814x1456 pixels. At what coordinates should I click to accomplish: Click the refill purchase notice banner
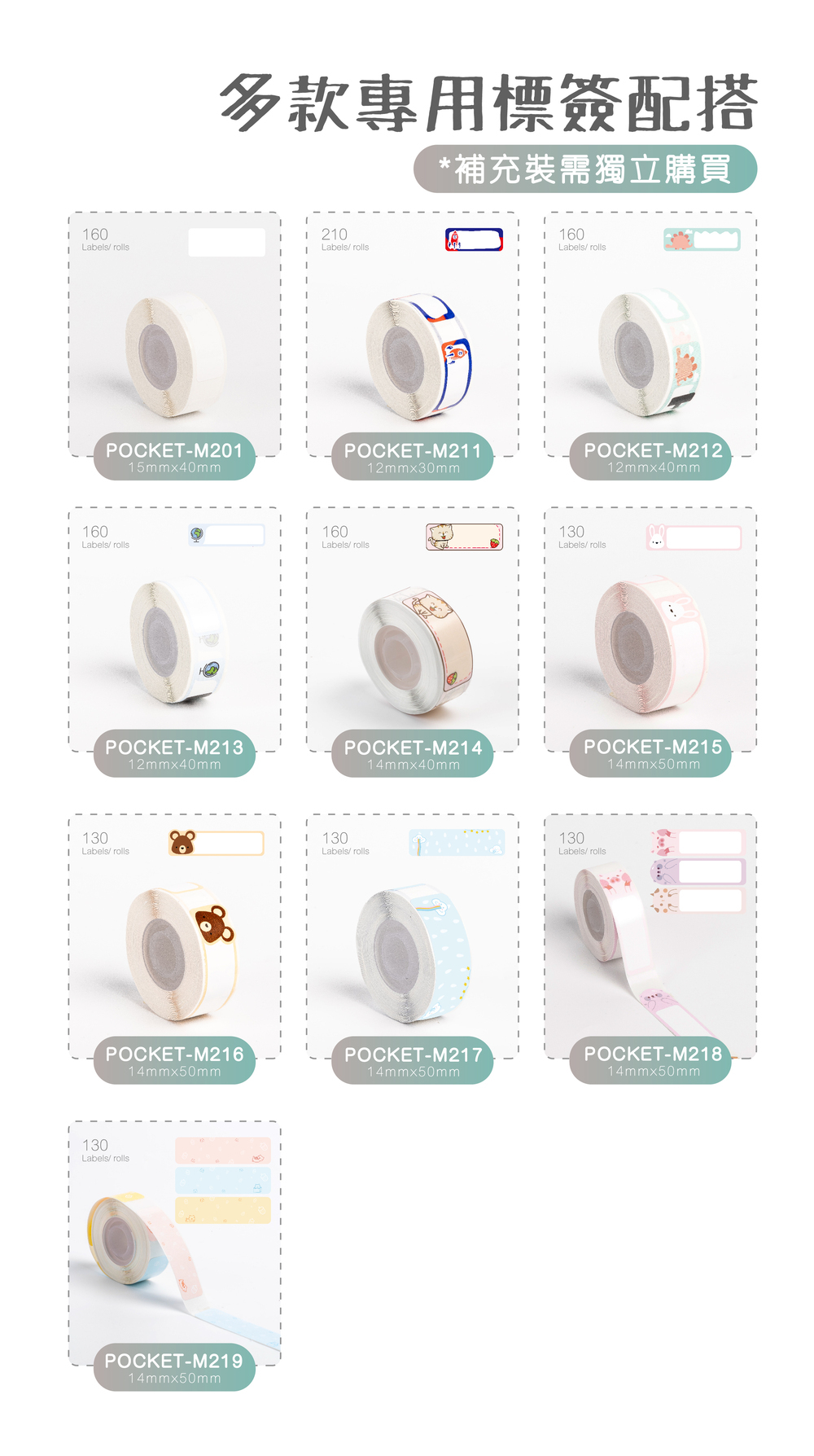tap(585, 169)
